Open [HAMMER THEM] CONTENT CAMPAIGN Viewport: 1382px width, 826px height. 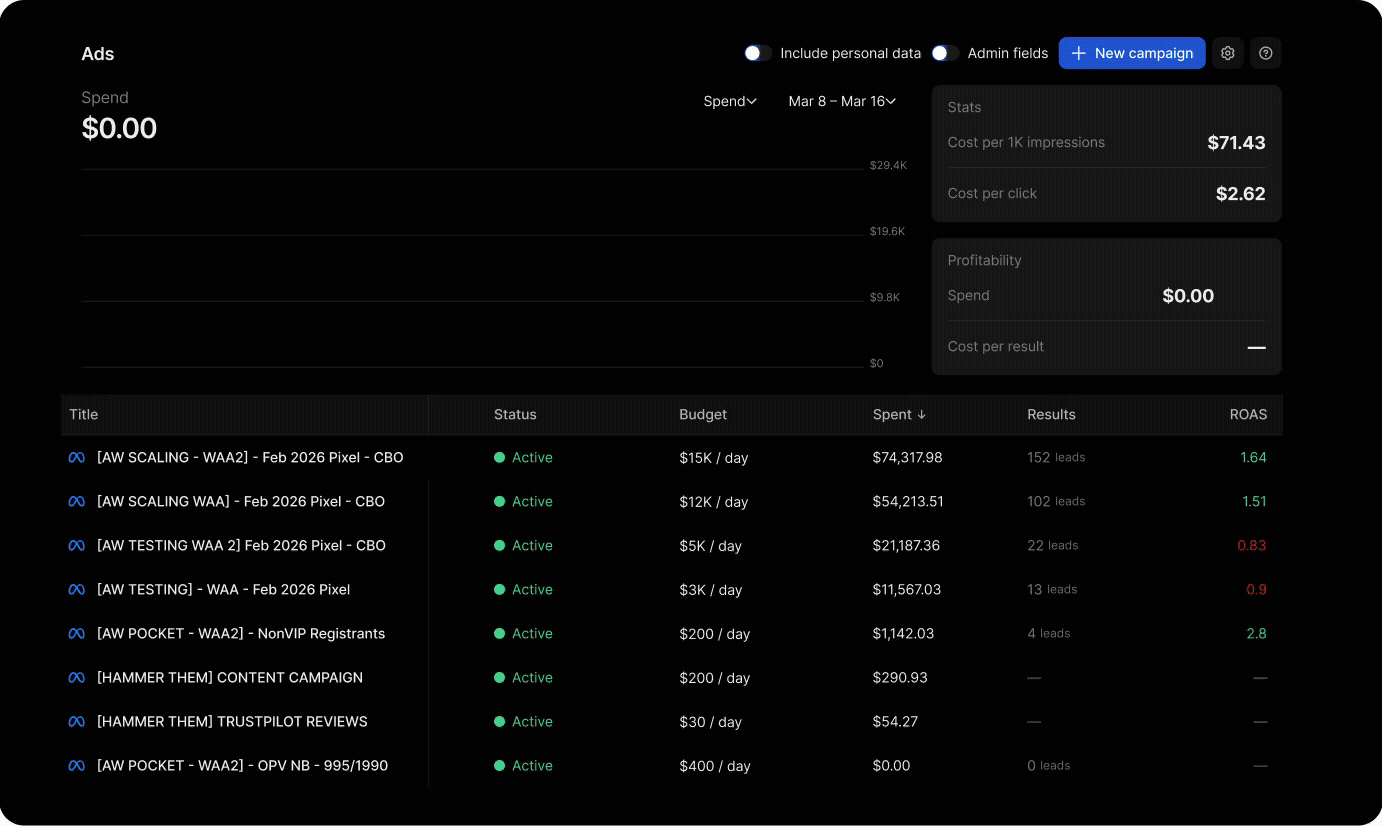[x=230, y=677]
